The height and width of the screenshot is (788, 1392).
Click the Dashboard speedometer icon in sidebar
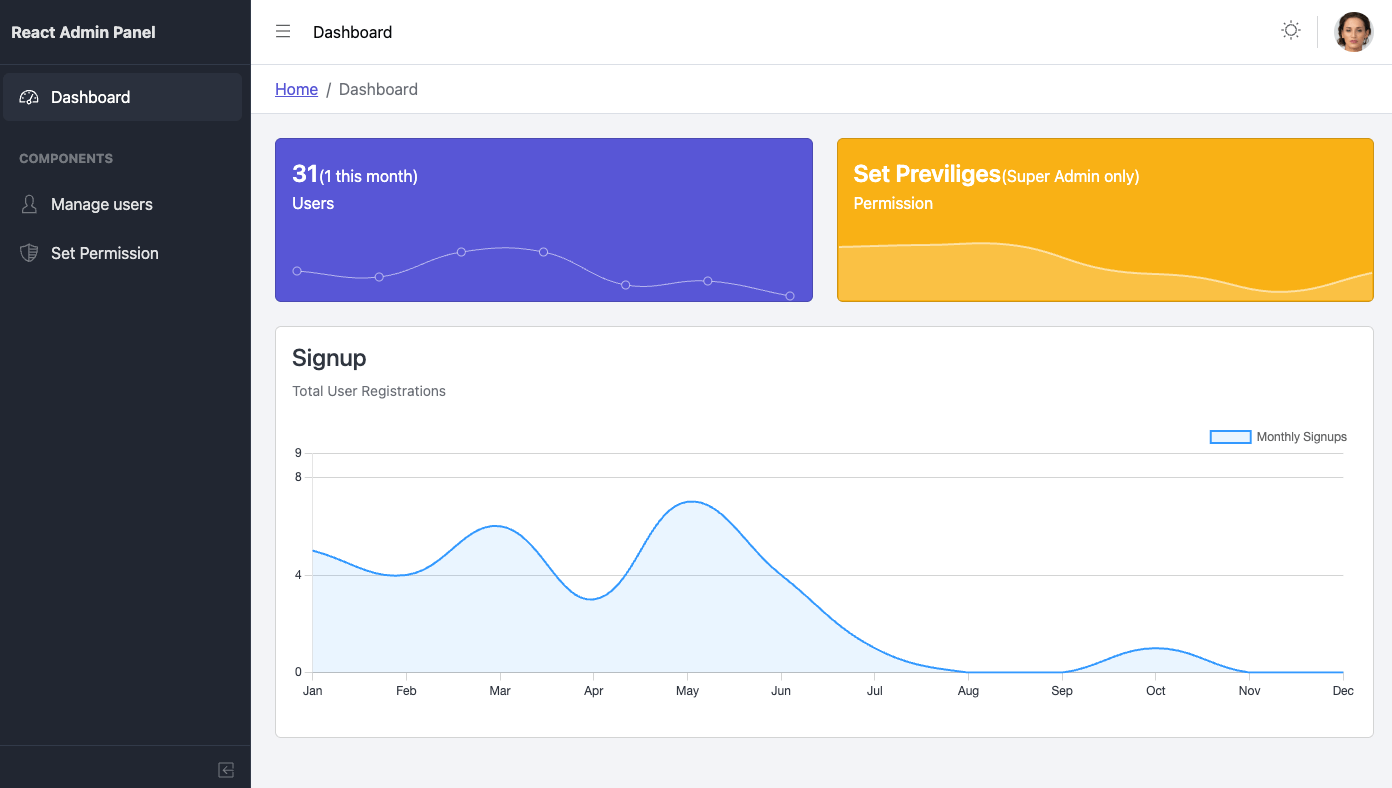click(x=28, y=96)
